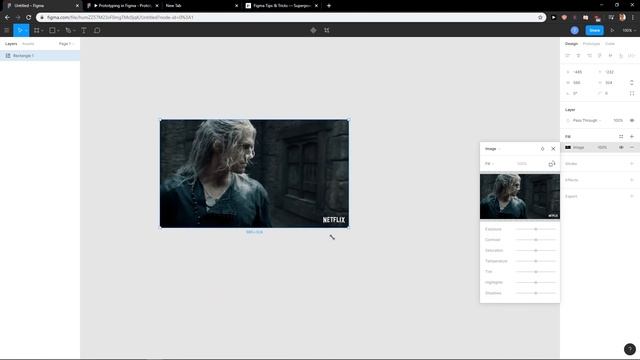Open Frame tool dropdown arrow

[42, 31]
